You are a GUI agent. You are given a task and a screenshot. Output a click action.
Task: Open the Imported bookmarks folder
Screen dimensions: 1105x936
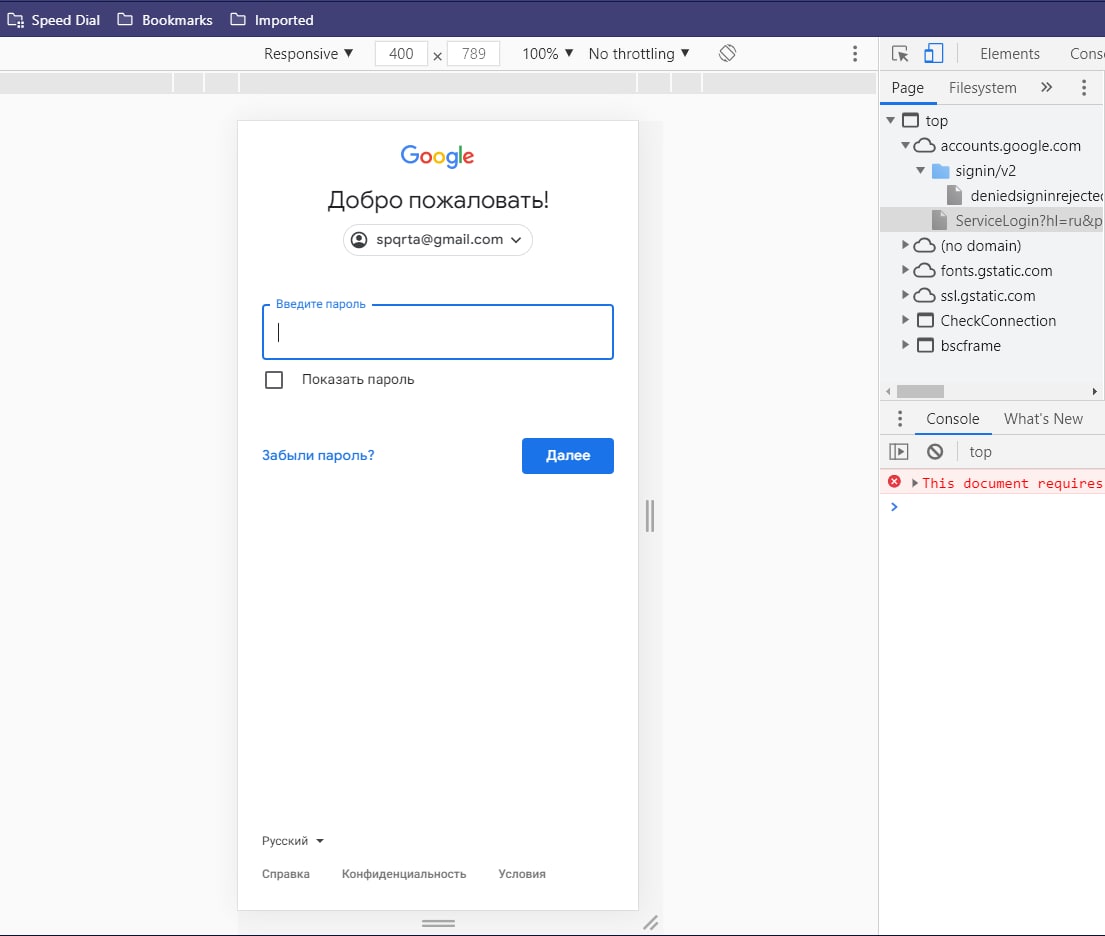click(x=272, y=20)
